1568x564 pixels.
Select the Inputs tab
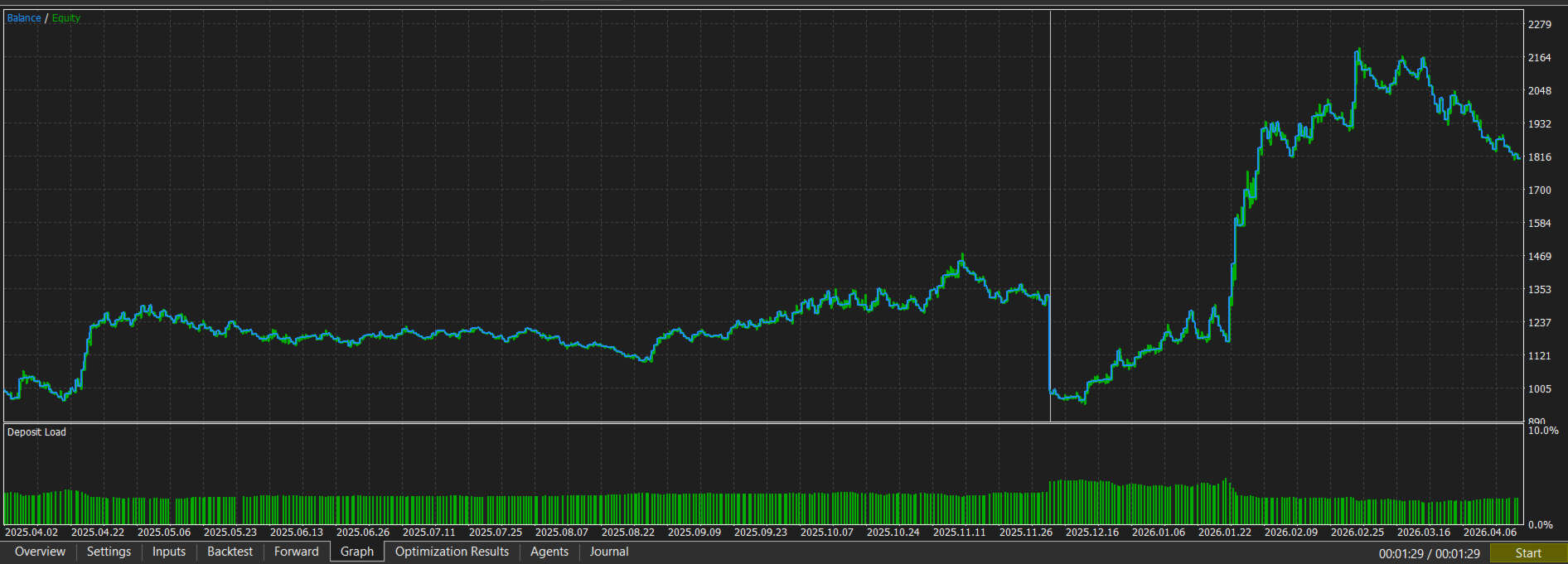pos(169,552)
